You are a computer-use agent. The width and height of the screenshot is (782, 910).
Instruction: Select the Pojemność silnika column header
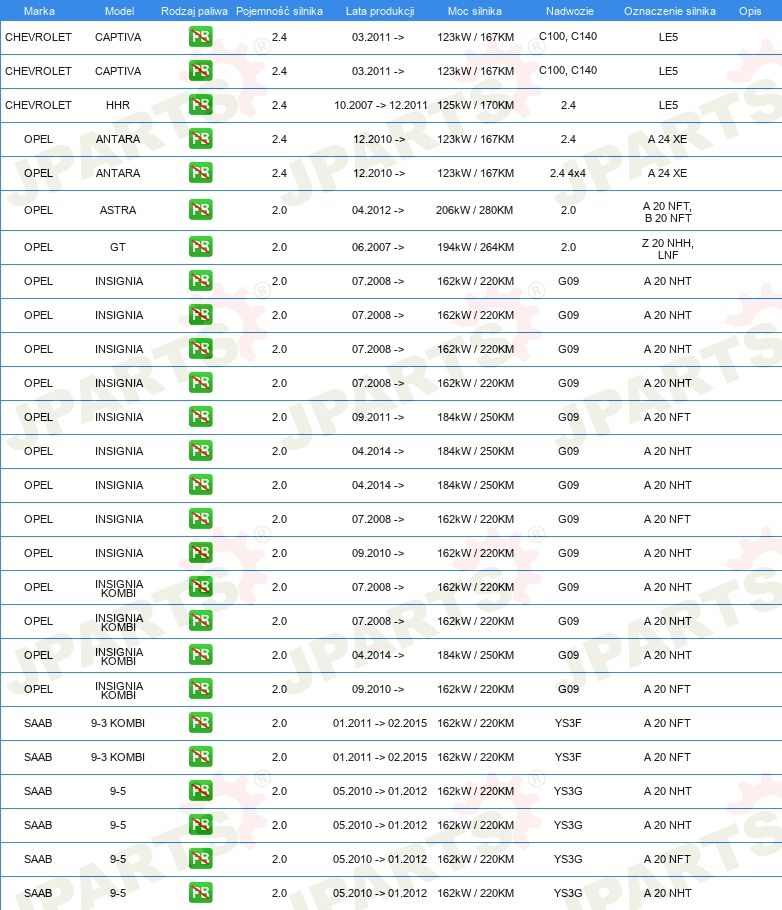pyautogui.click(x=279, y=11)
